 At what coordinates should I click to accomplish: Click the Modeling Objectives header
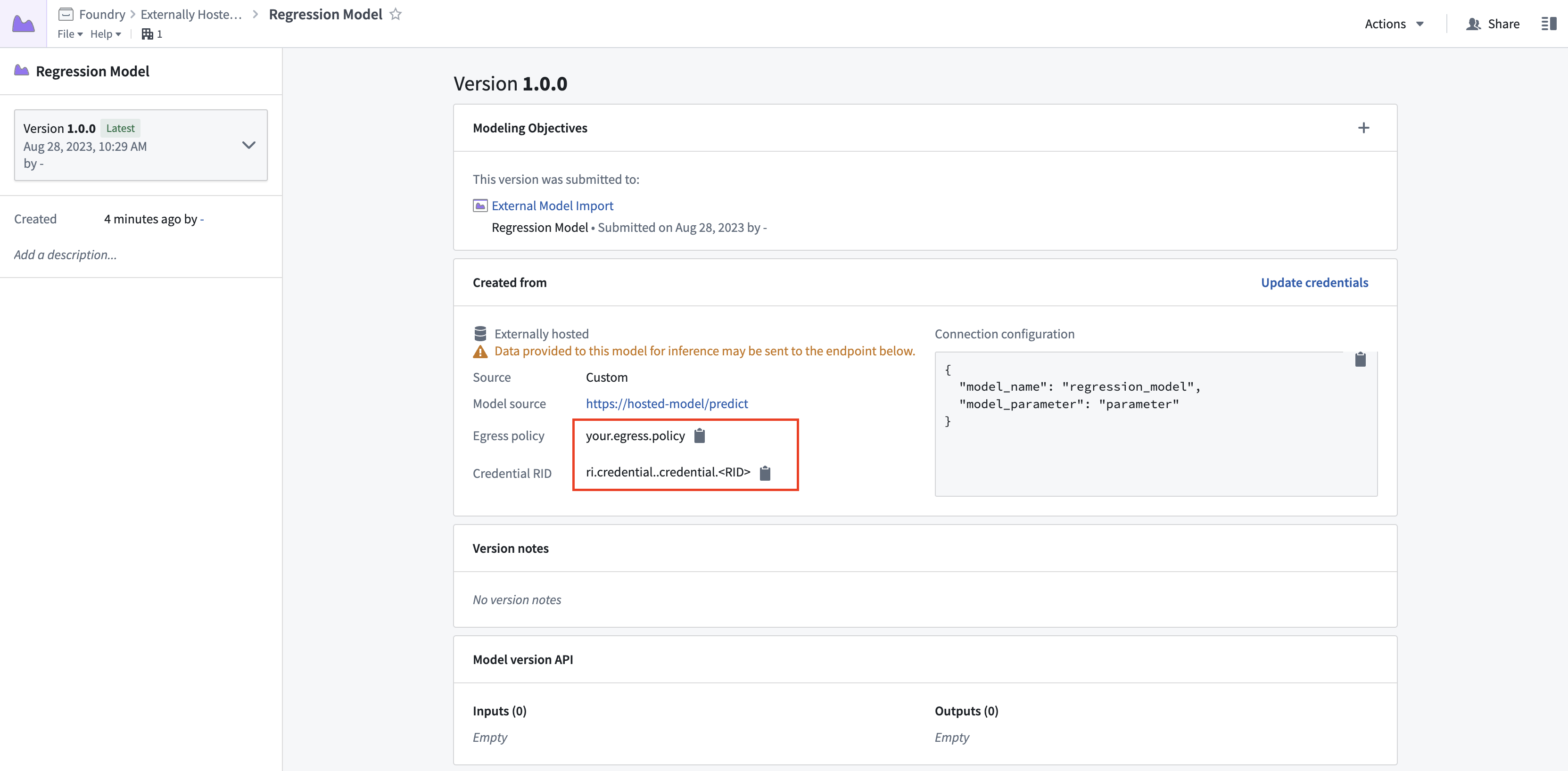click(529, 128)
